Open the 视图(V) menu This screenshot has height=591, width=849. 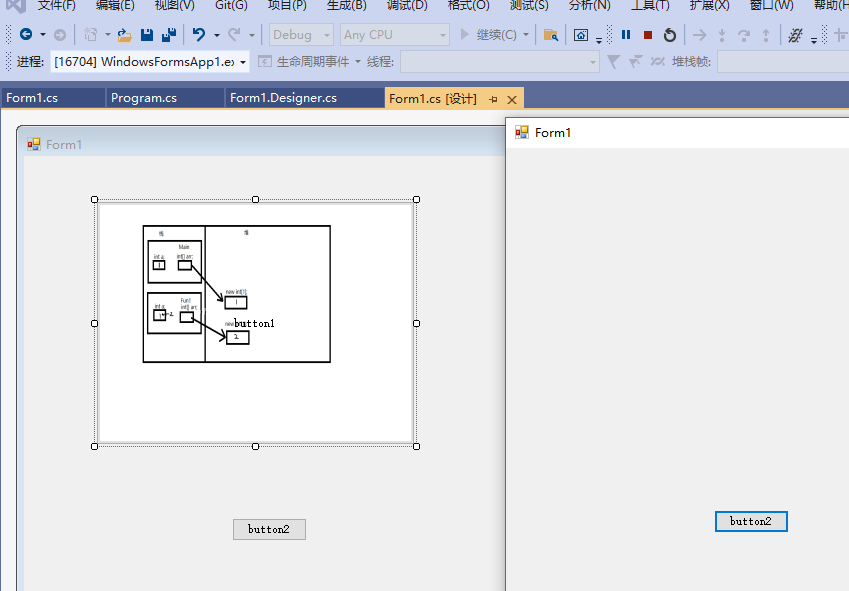click(174, 5)
